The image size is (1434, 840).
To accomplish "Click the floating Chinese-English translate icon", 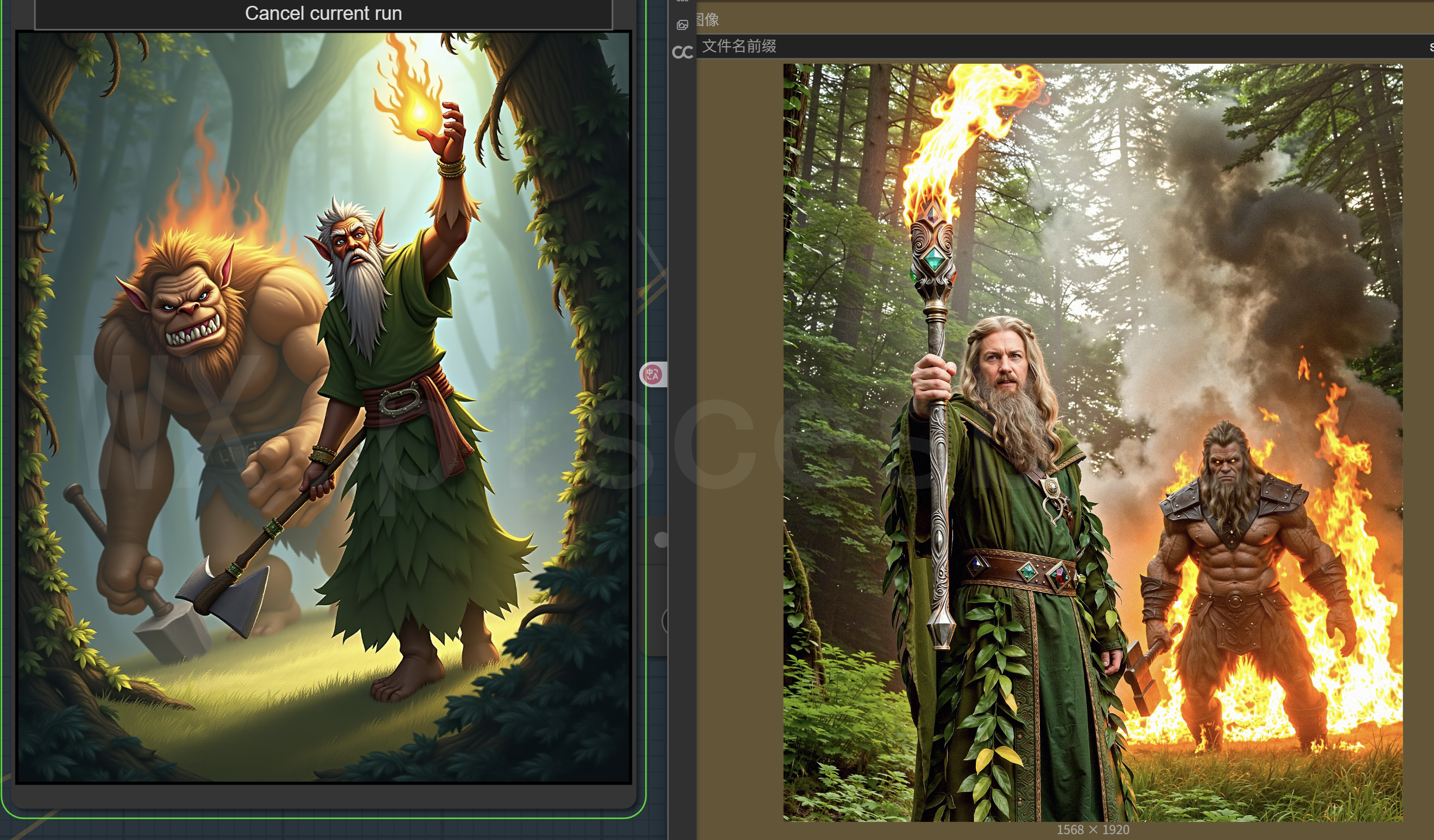I will (653, 374).
